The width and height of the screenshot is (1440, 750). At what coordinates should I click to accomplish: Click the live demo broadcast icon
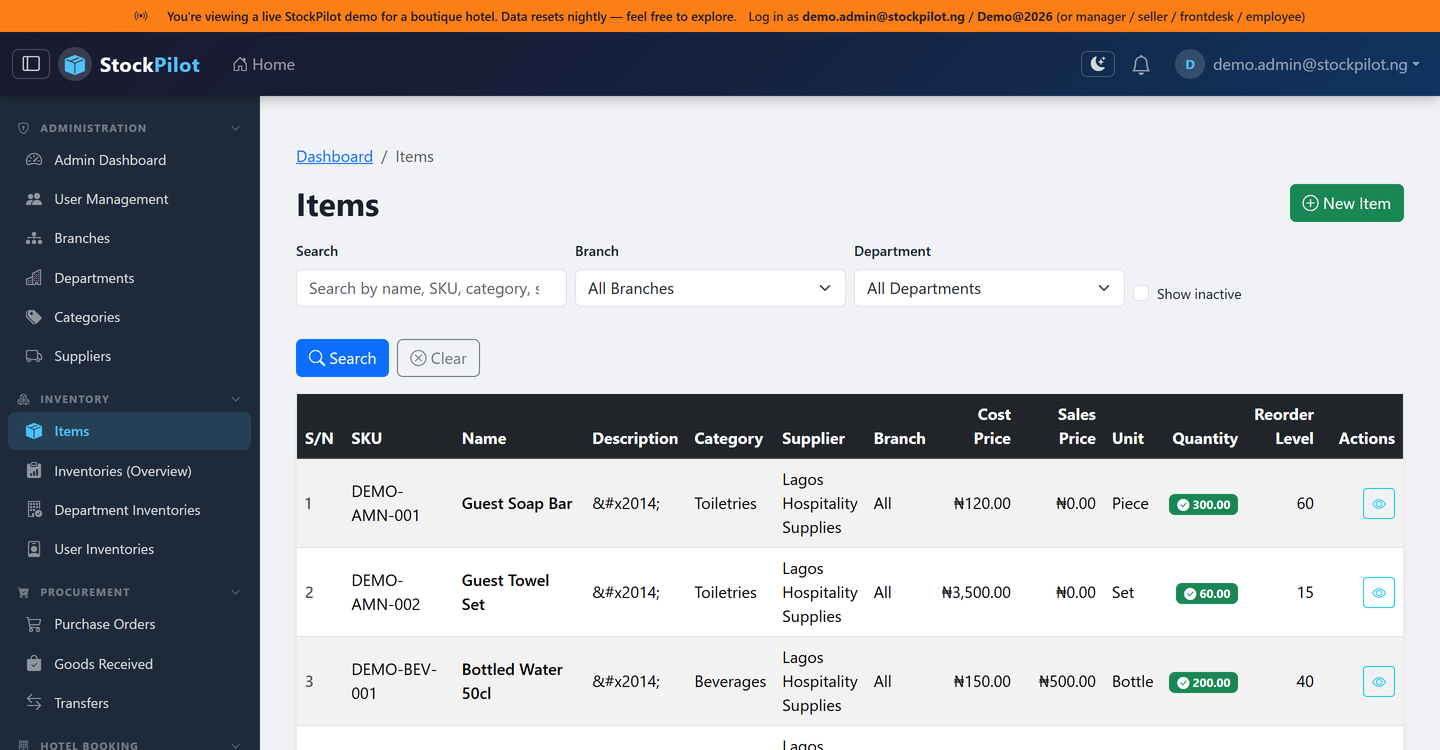[x=141, y=16]
